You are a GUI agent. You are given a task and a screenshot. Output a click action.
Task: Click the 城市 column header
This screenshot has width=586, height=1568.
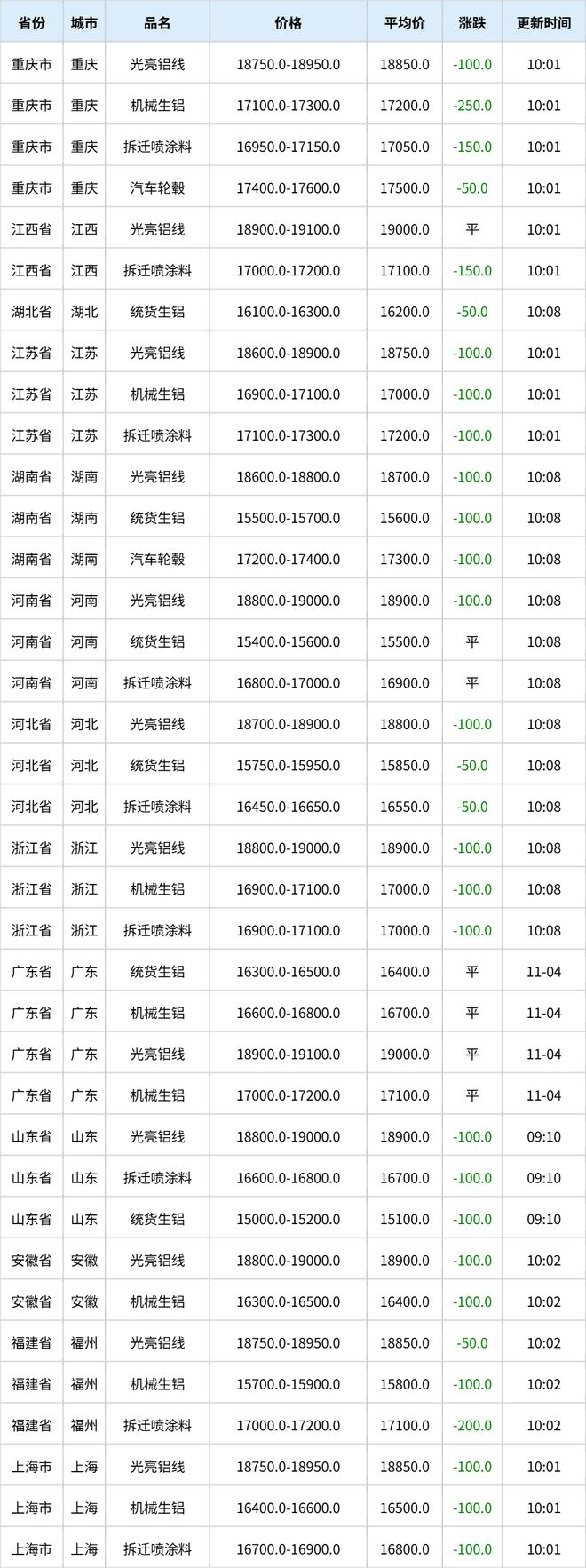(84, 23)
